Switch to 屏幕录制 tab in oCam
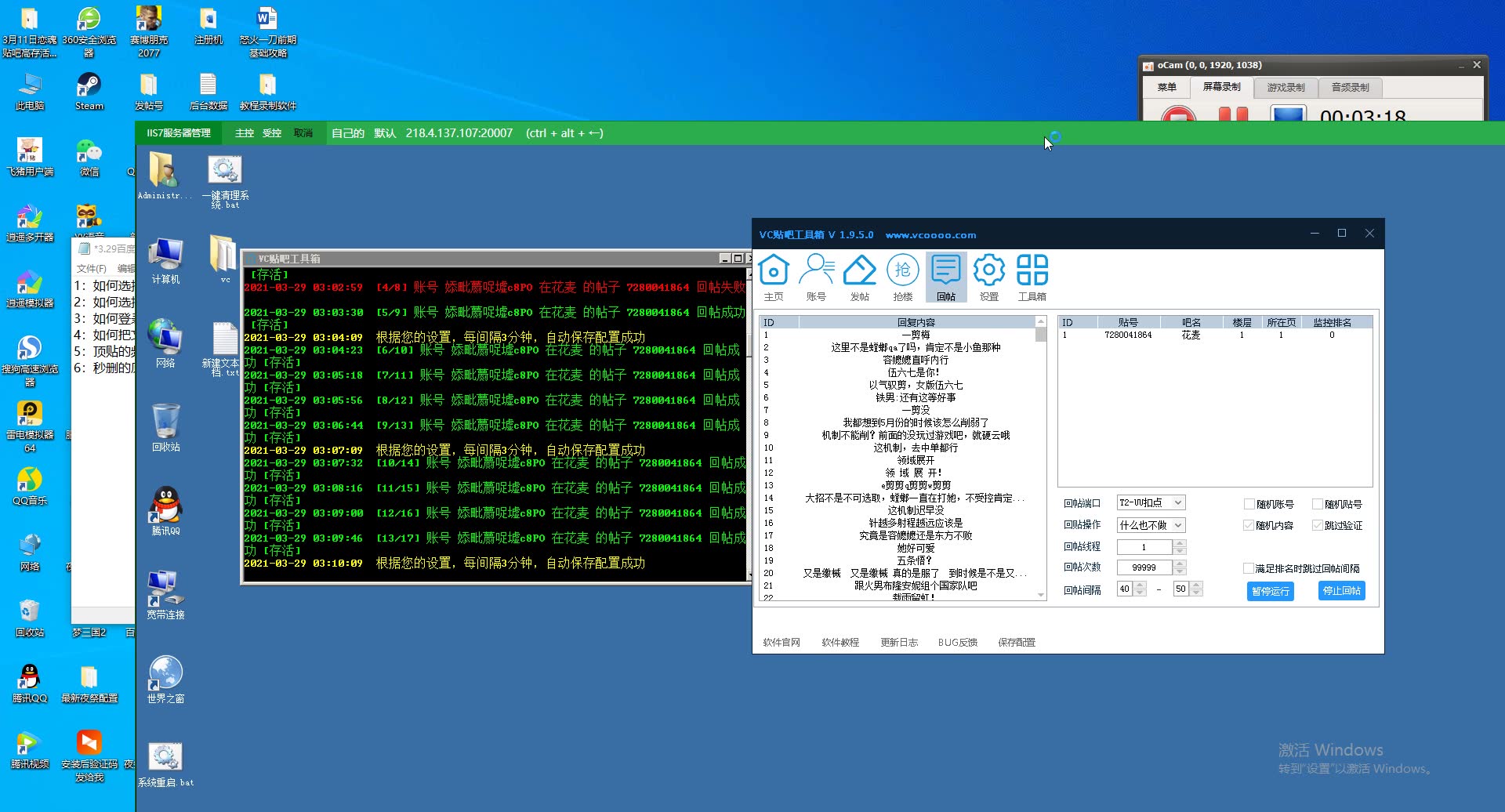Image resolution: width=1505 pixels, height=812 pixels. (1221, 87)
